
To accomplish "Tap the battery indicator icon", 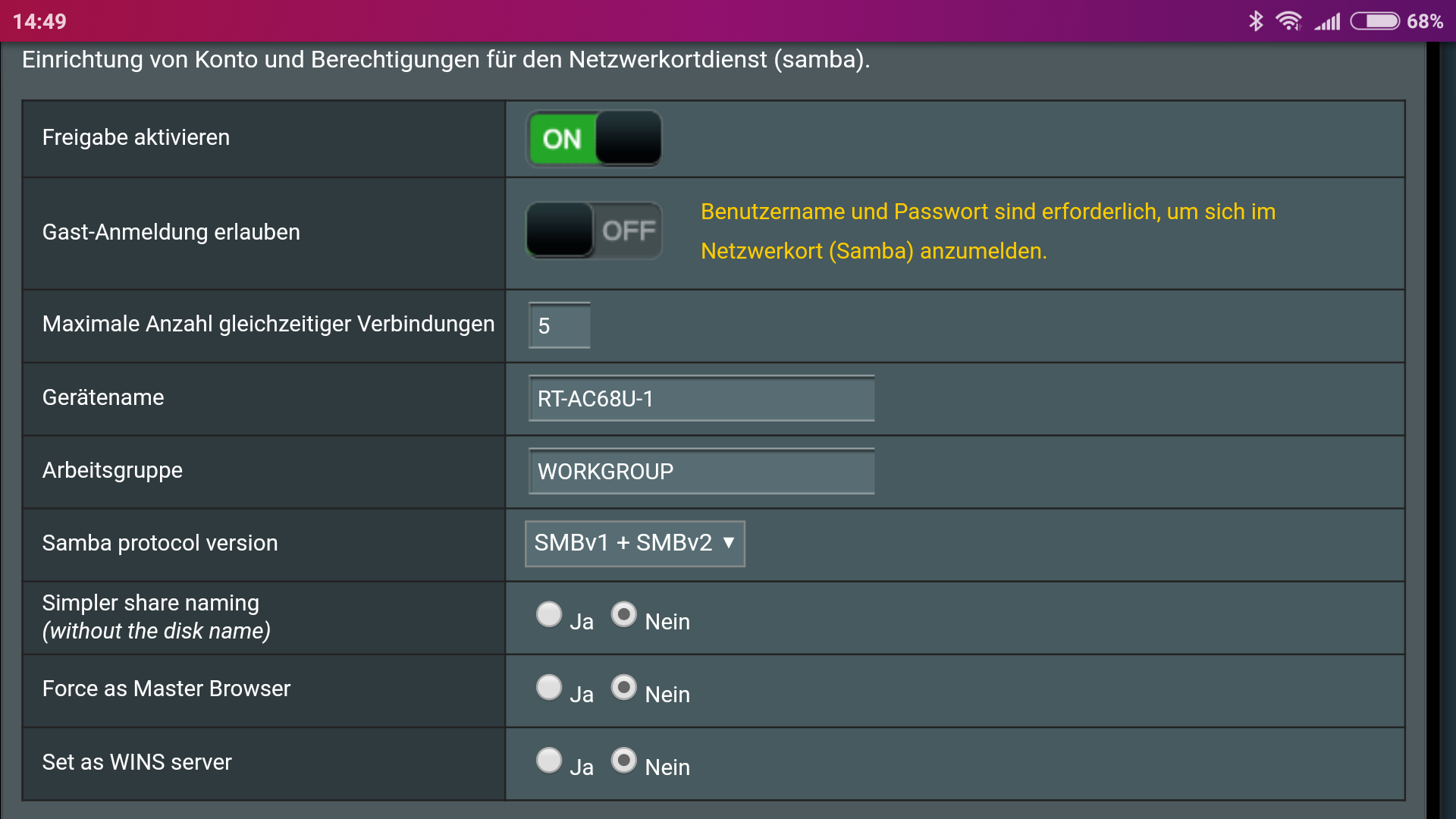I will pyautogui.click(x=1374, y=21).
